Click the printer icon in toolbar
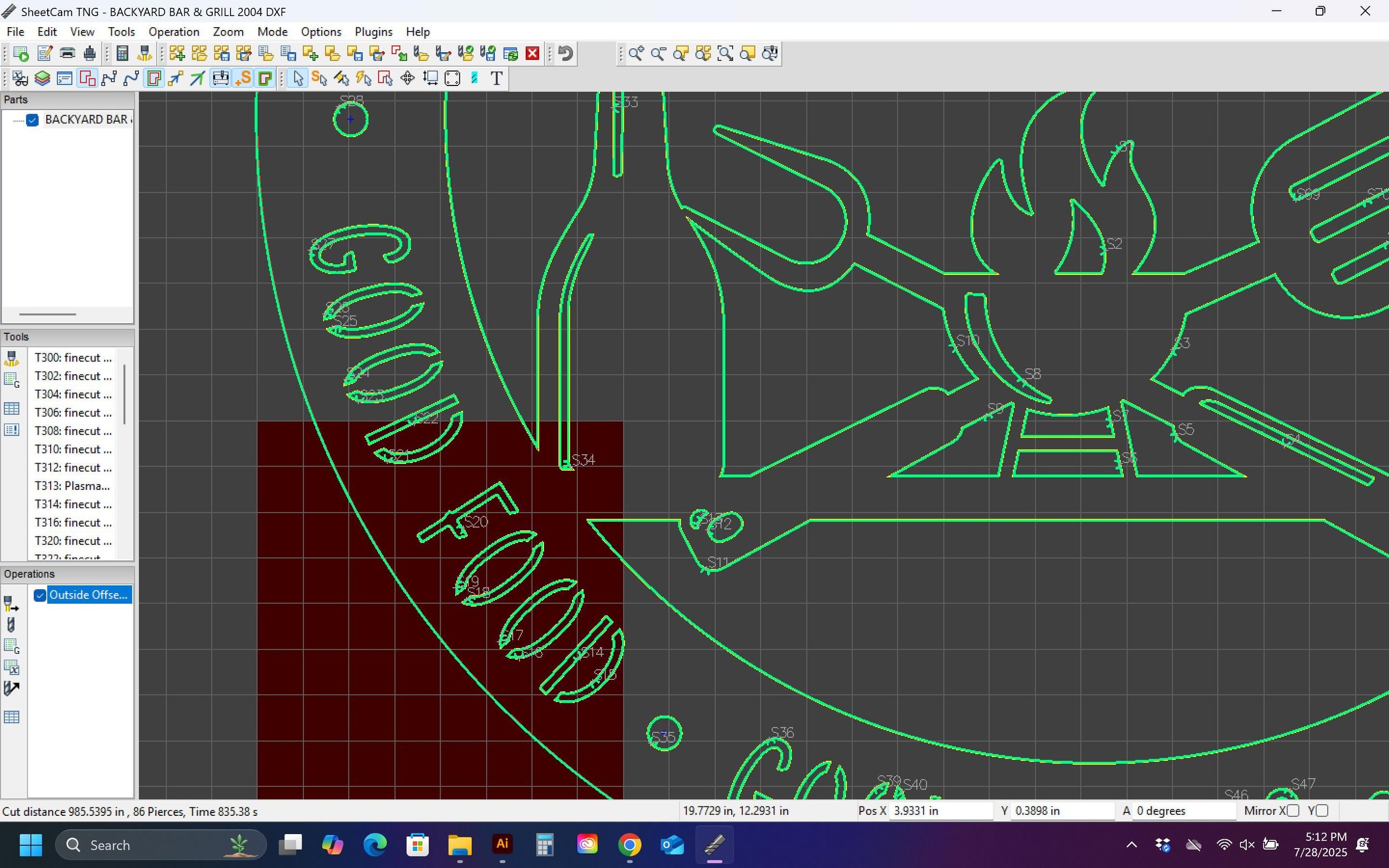 point(67,53)
